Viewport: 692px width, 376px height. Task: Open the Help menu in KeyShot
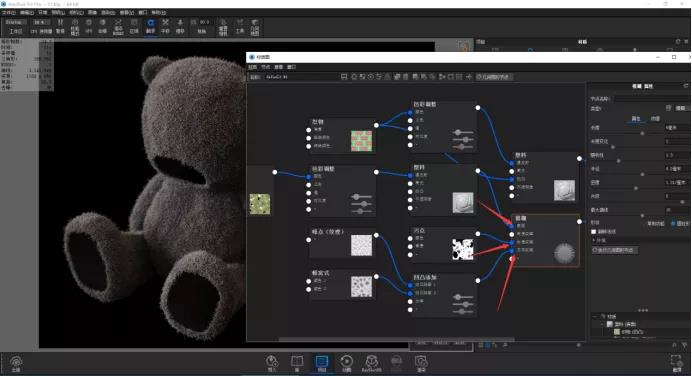click(159, 13)
